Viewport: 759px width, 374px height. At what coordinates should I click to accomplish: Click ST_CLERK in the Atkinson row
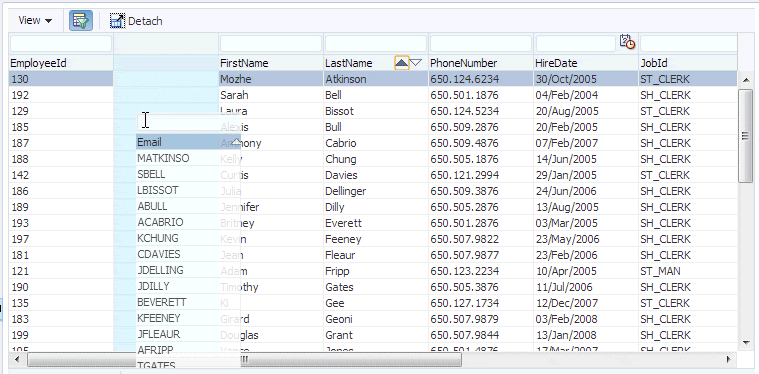[665, 79]
